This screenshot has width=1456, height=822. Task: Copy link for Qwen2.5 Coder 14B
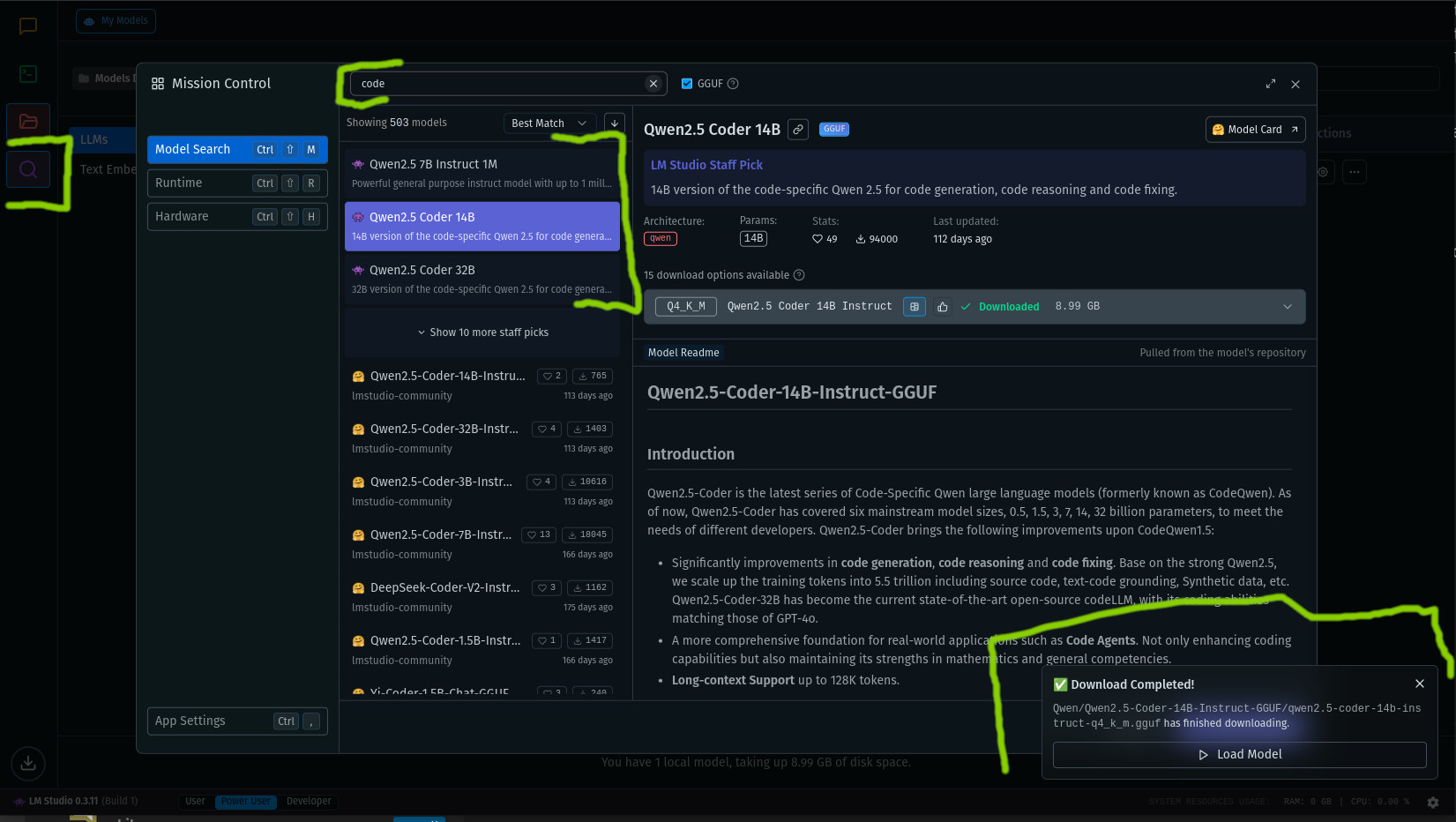(798, 130)
